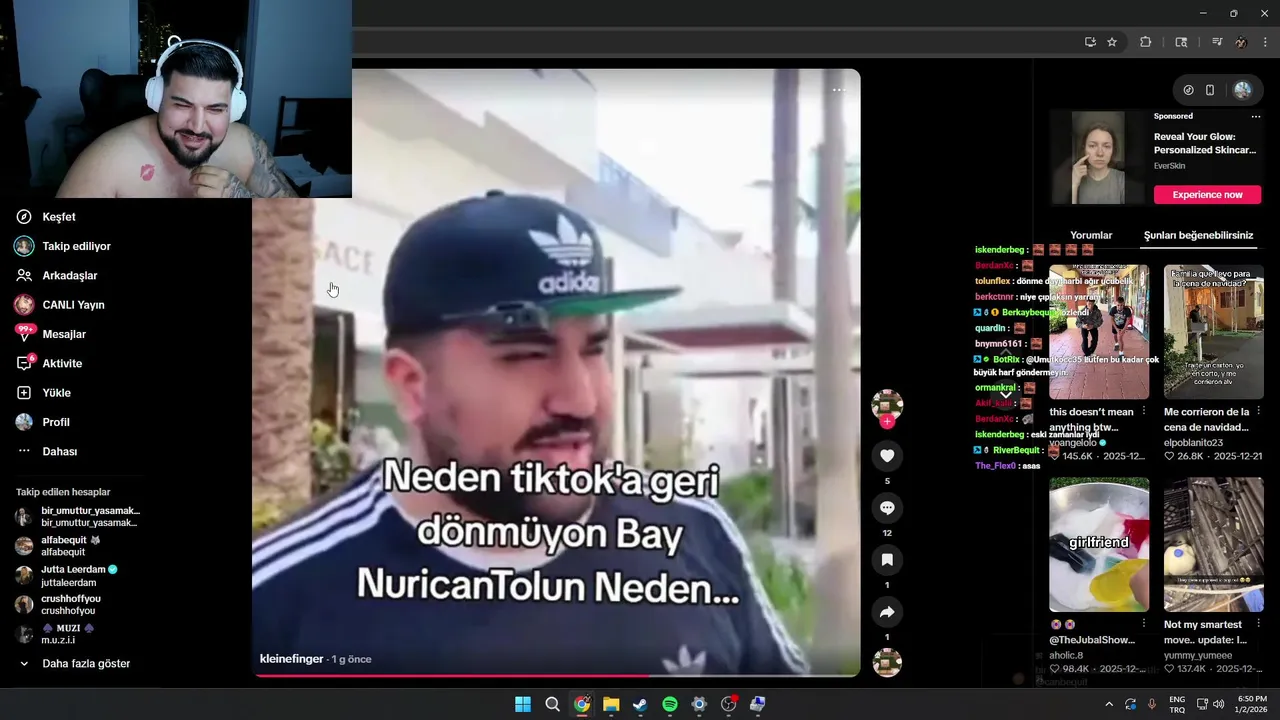
Task: Bookmark page with Chrome star icon
Action: (x=1112, y=42)
